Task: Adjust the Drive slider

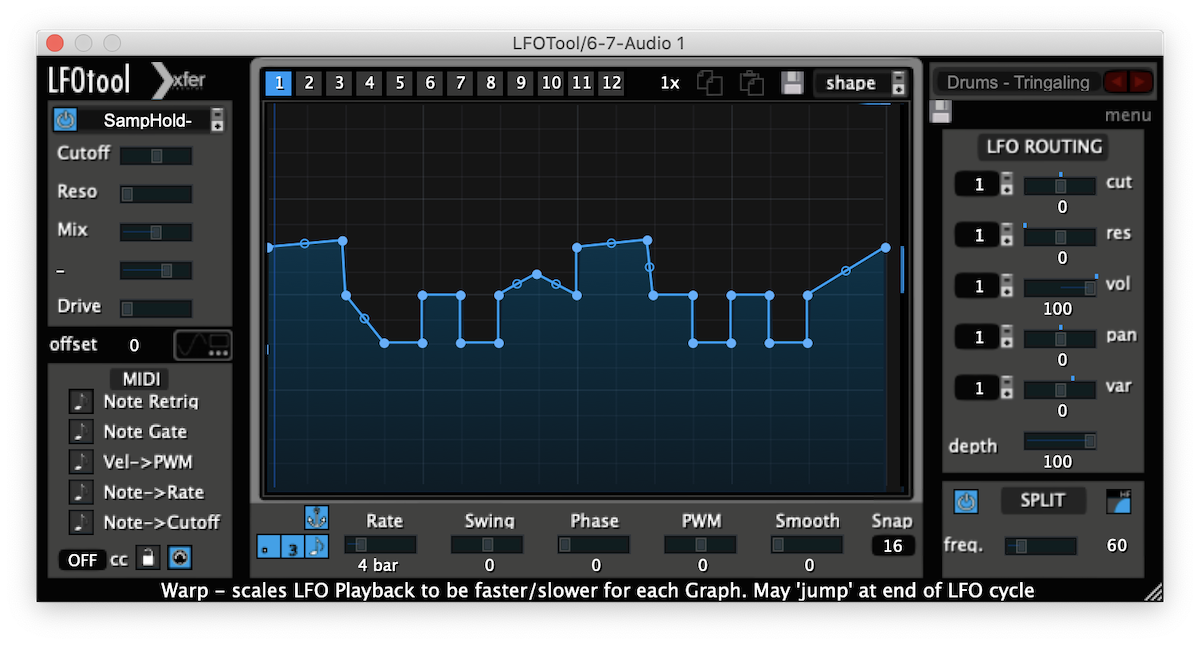Action: 156,308
